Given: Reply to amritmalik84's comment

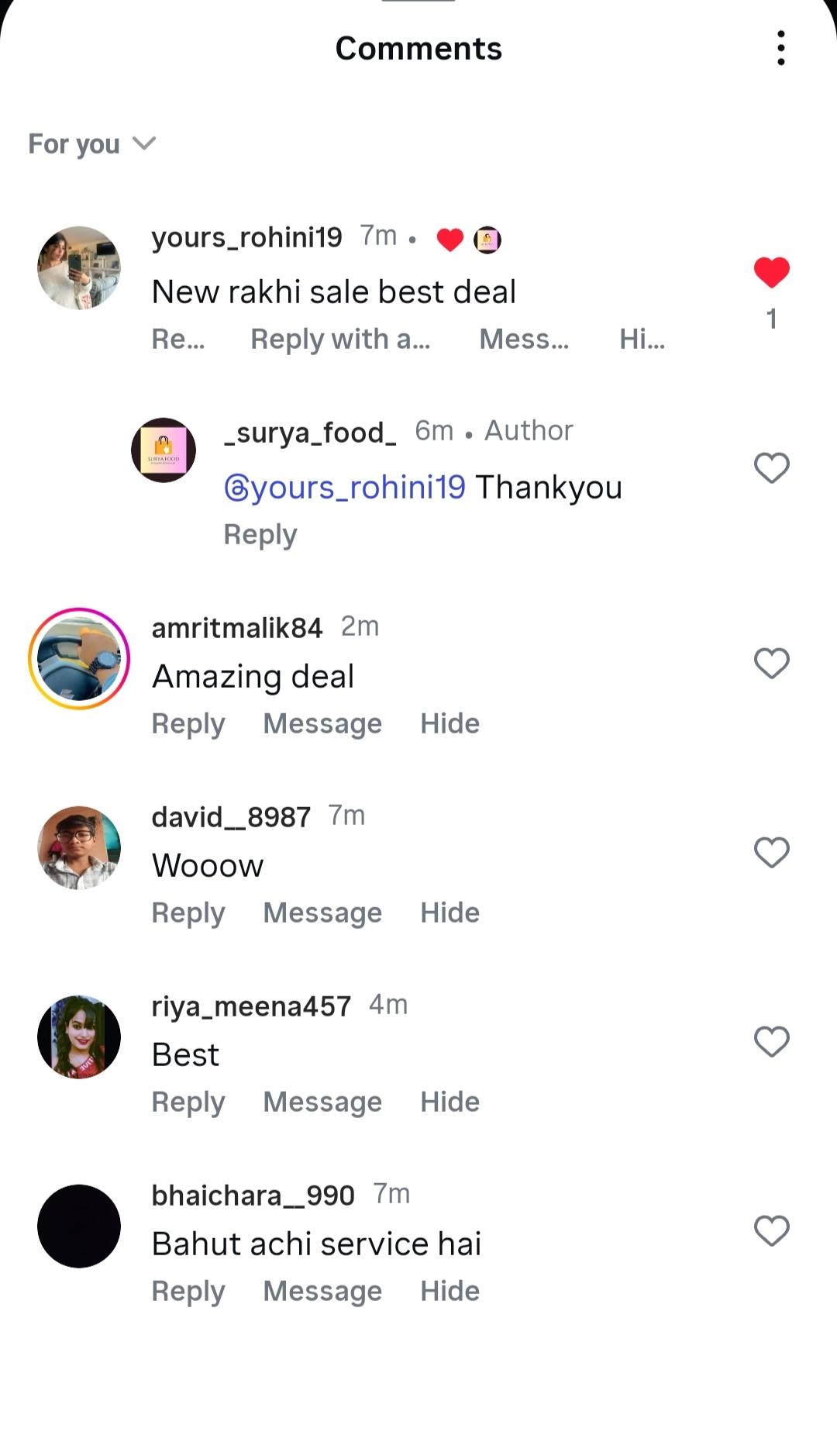Looking at the screenshot, I should (x=188, y=723).
